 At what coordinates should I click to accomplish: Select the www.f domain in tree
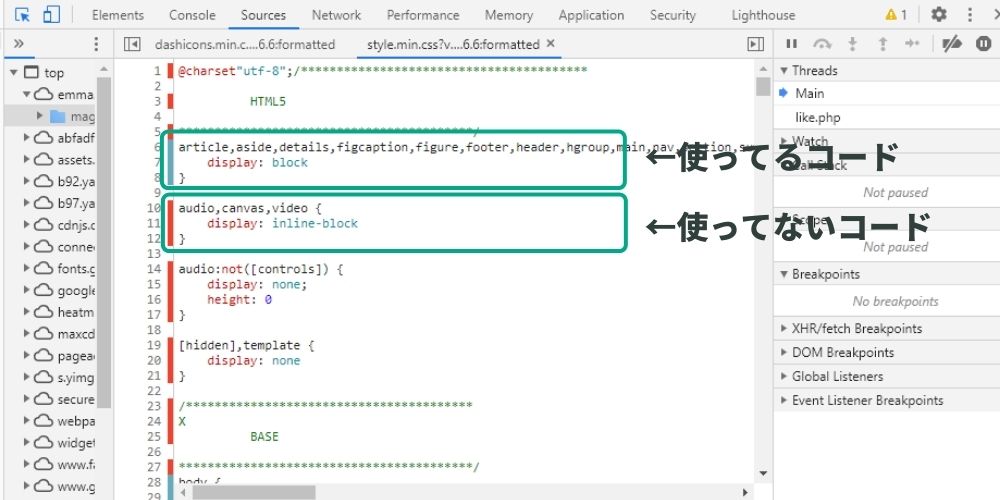tap(76, 464)
